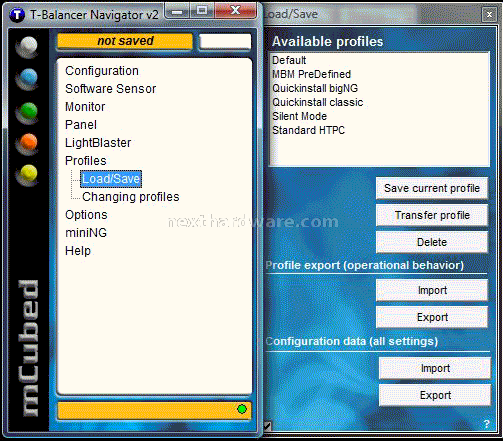Open Help in the navigator
The height and width of the screenshot is (441, 503).
(x=78, y=251)
